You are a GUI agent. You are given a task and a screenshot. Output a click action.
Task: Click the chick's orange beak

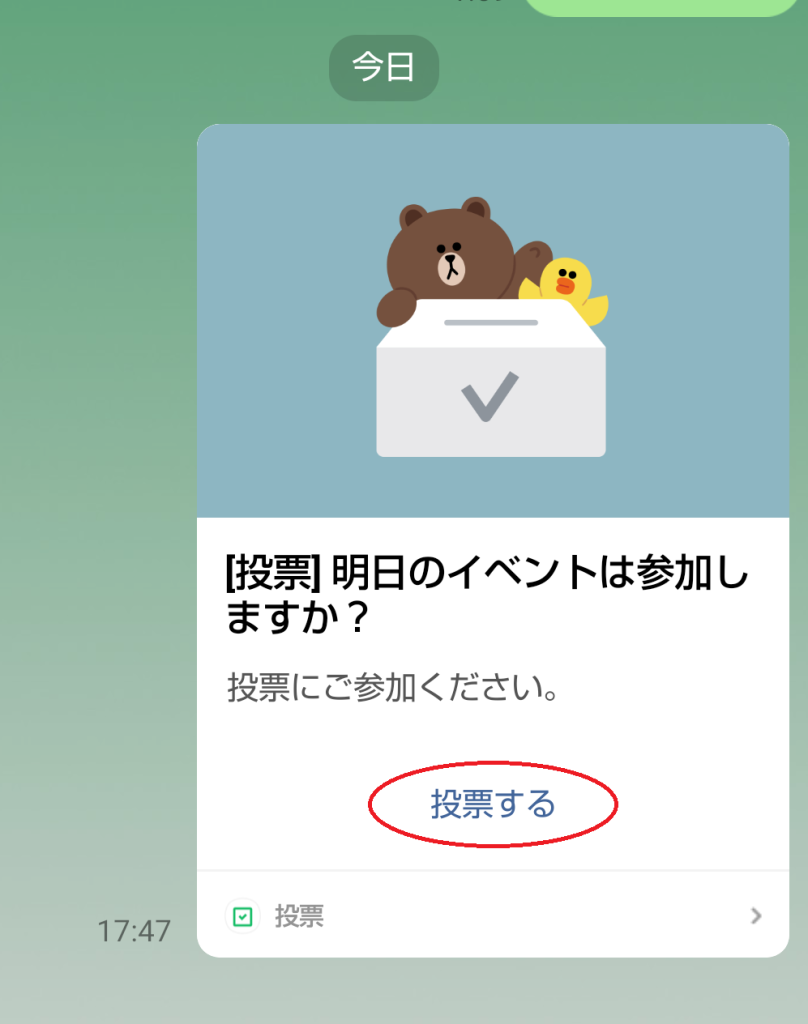pyautogui.click(x=565, y=285)
